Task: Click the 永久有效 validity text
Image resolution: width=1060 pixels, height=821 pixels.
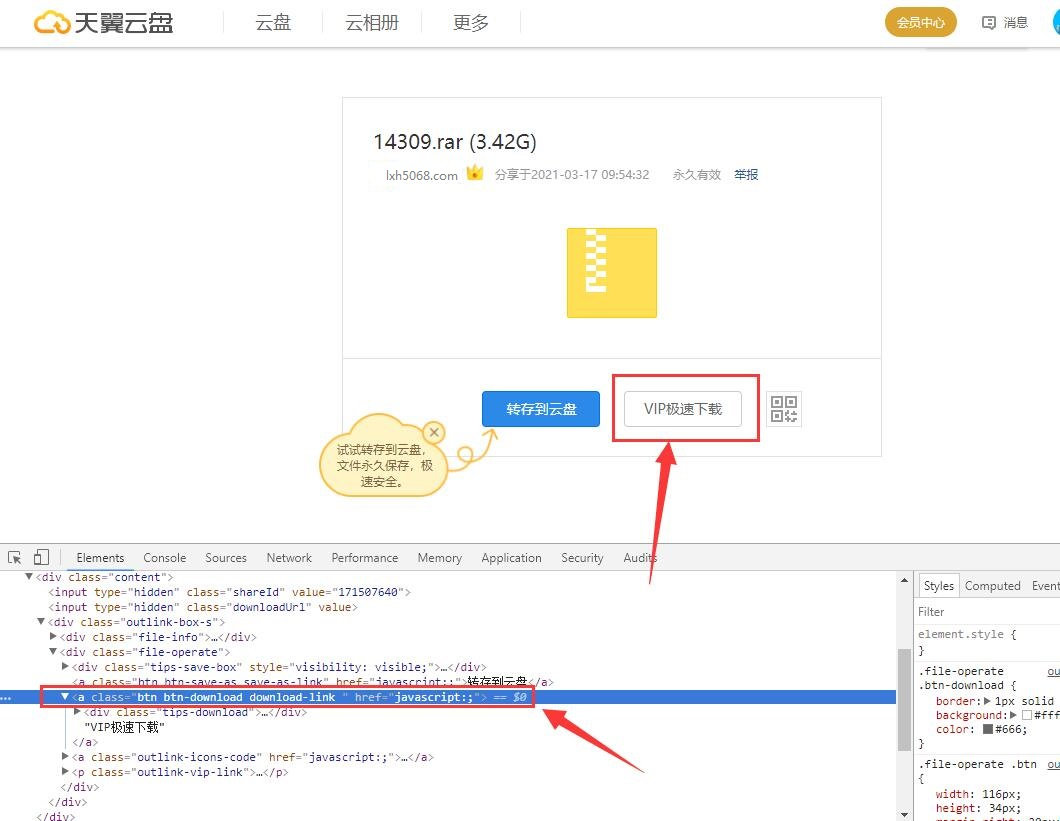Action: click(x=696, y=174)
